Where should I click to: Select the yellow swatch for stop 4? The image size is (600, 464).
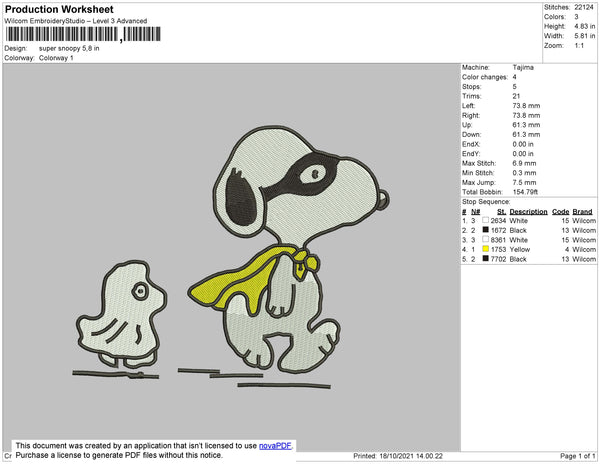tap(486, 249)
